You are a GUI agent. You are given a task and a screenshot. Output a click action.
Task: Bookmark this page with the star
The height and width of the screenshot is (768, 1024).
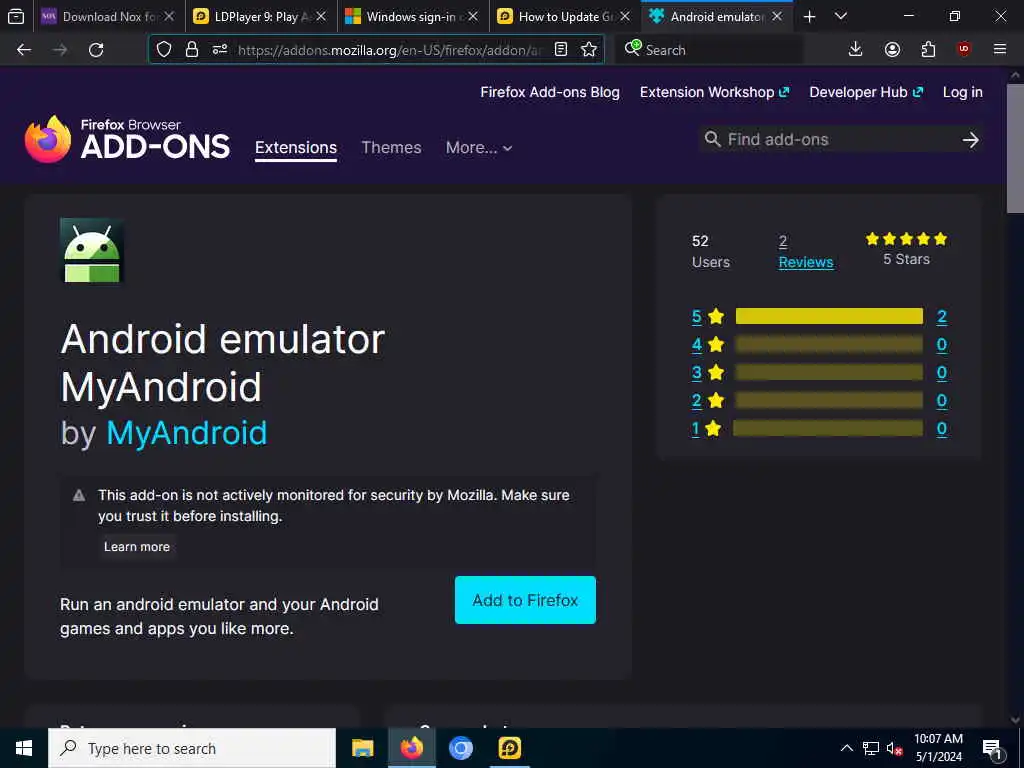588,49
